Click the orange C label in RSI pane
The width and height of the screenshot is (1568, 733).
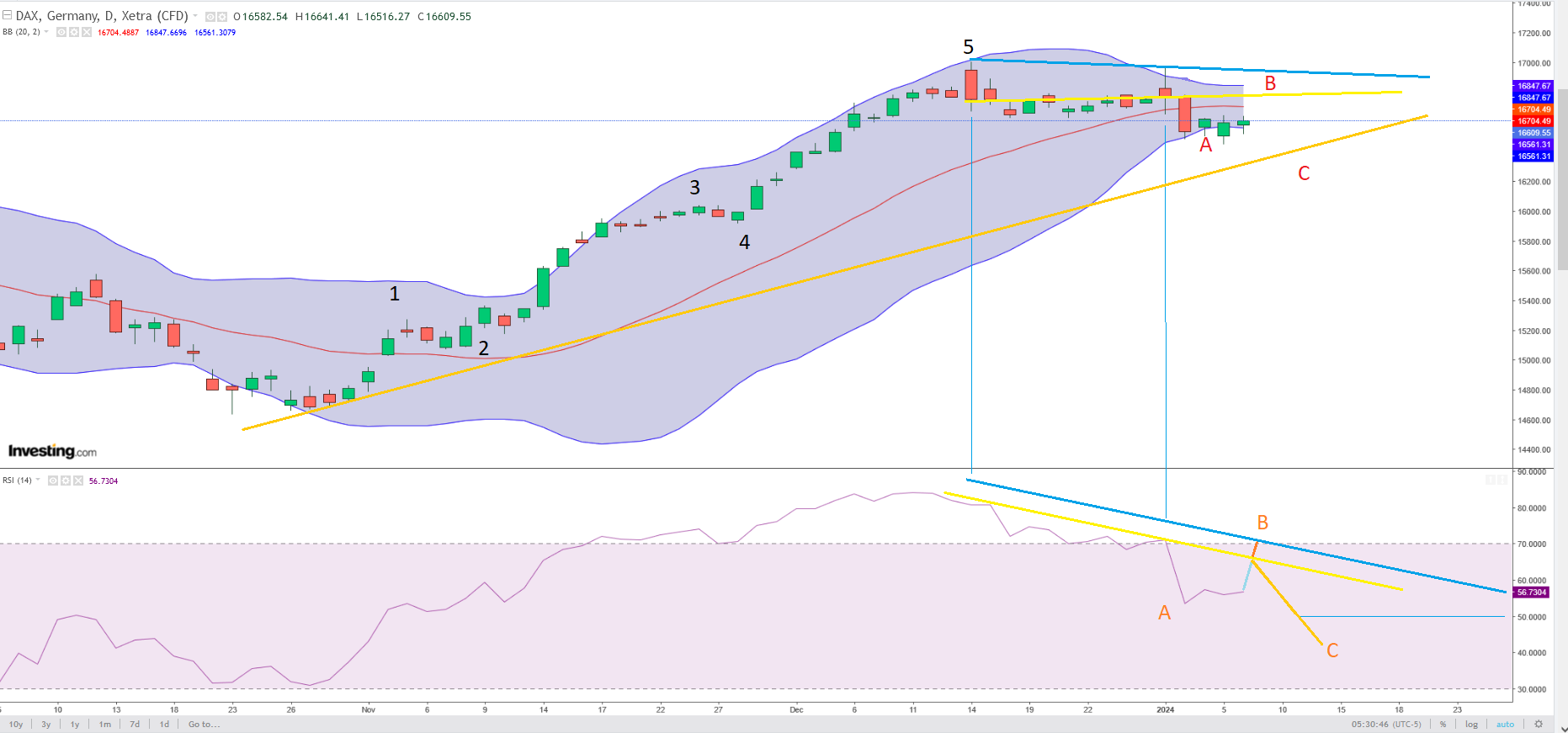[x=1332, y=651]
